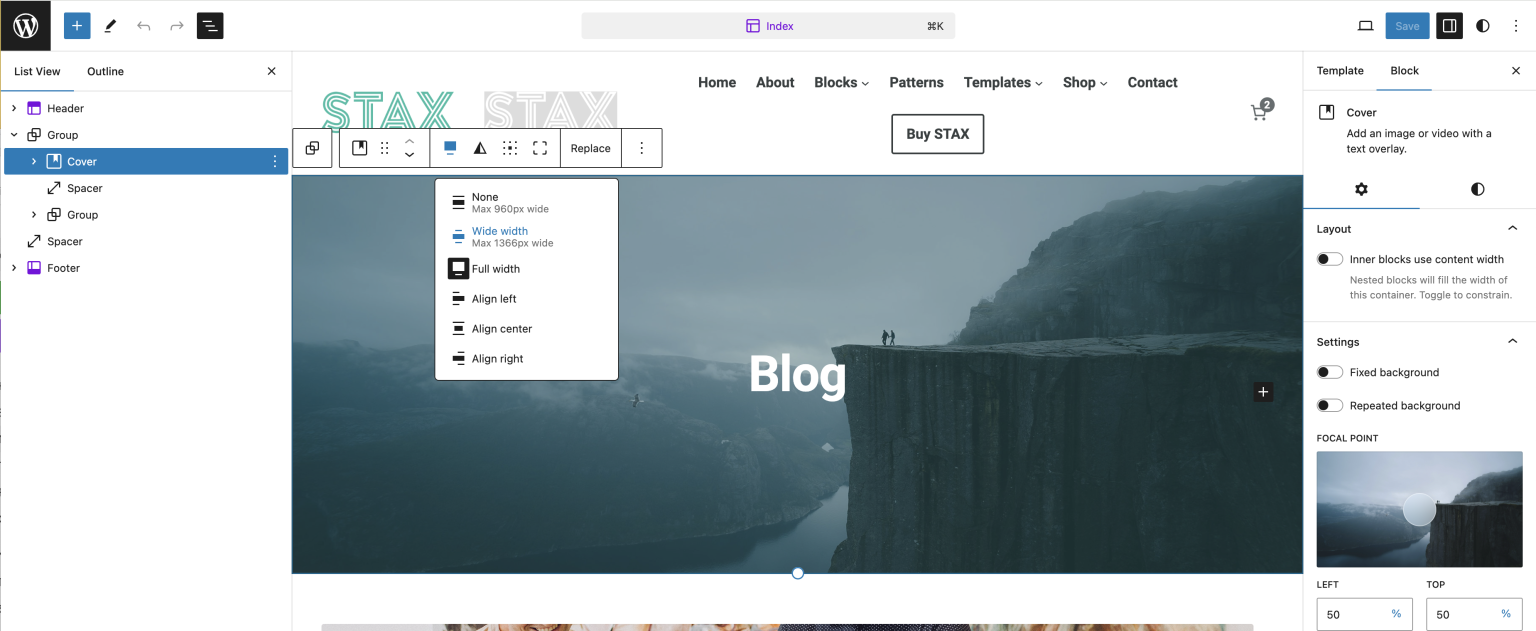
Task: Toggle the document overview list icon
Action: tap(210, 26)
